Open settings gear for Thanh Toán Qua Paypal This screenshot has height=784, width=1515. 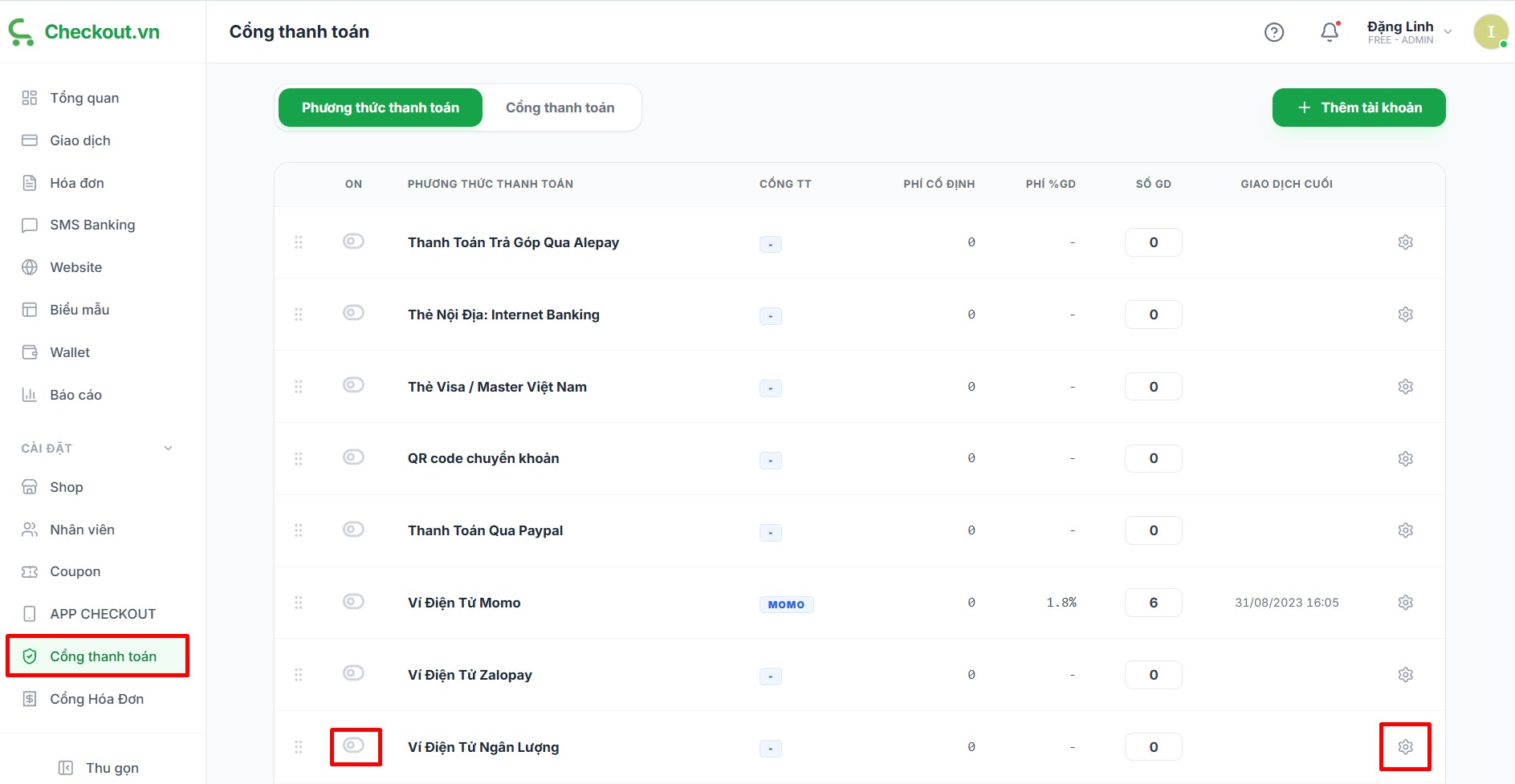(1405, 530)
